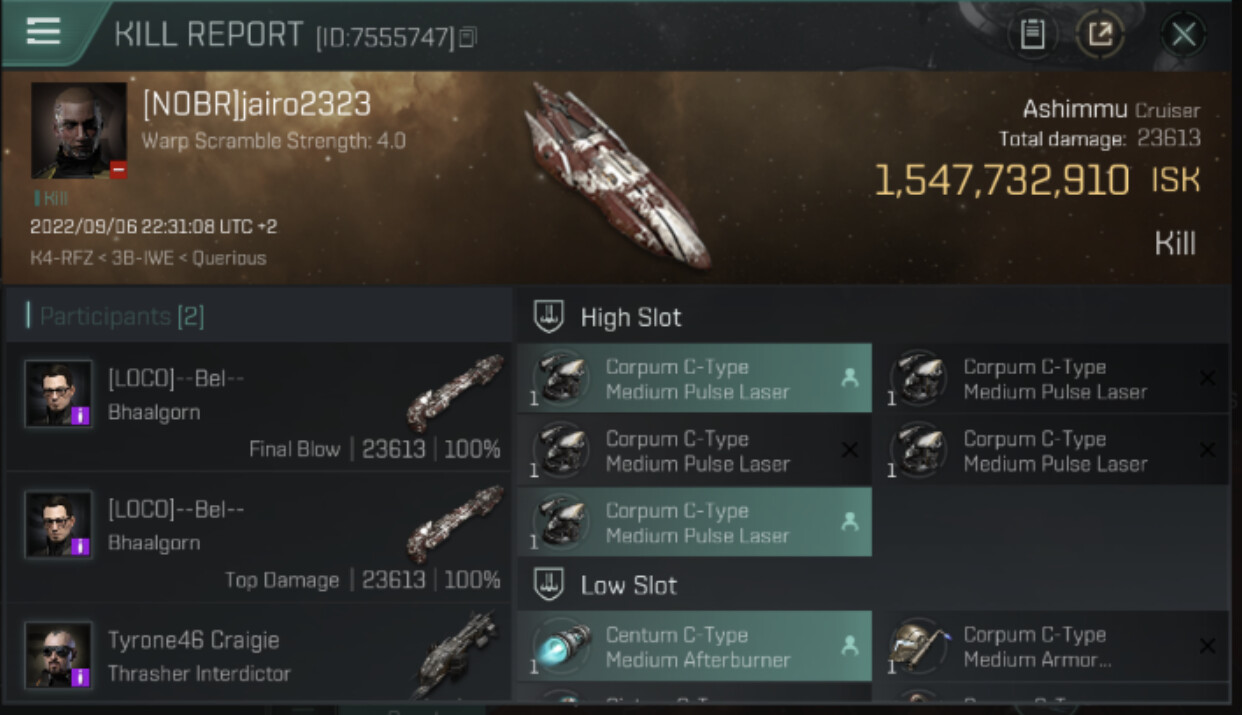The height and width of the screenshot is (715, 1242).
Task: Open --Bel-- Final Blow portrait
Action: coord(59,393)
